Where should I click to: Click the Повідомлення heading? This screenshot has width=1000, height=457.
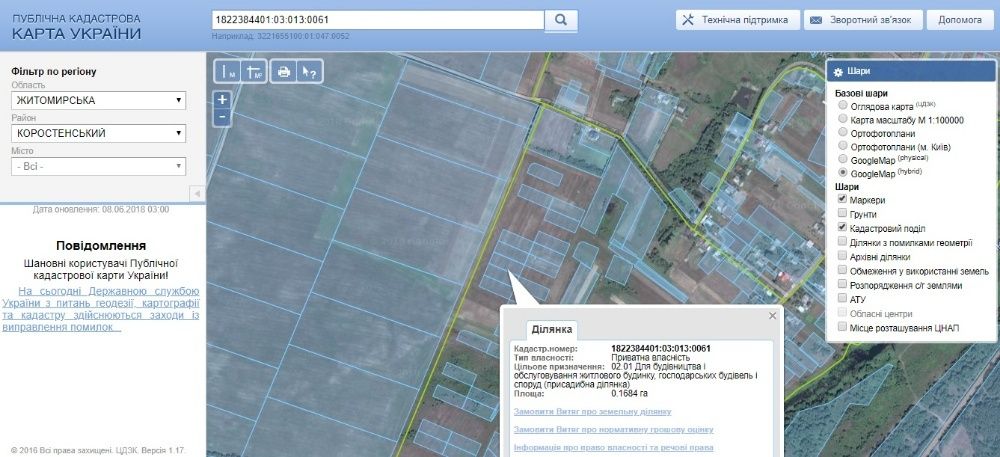coord(101,245)
